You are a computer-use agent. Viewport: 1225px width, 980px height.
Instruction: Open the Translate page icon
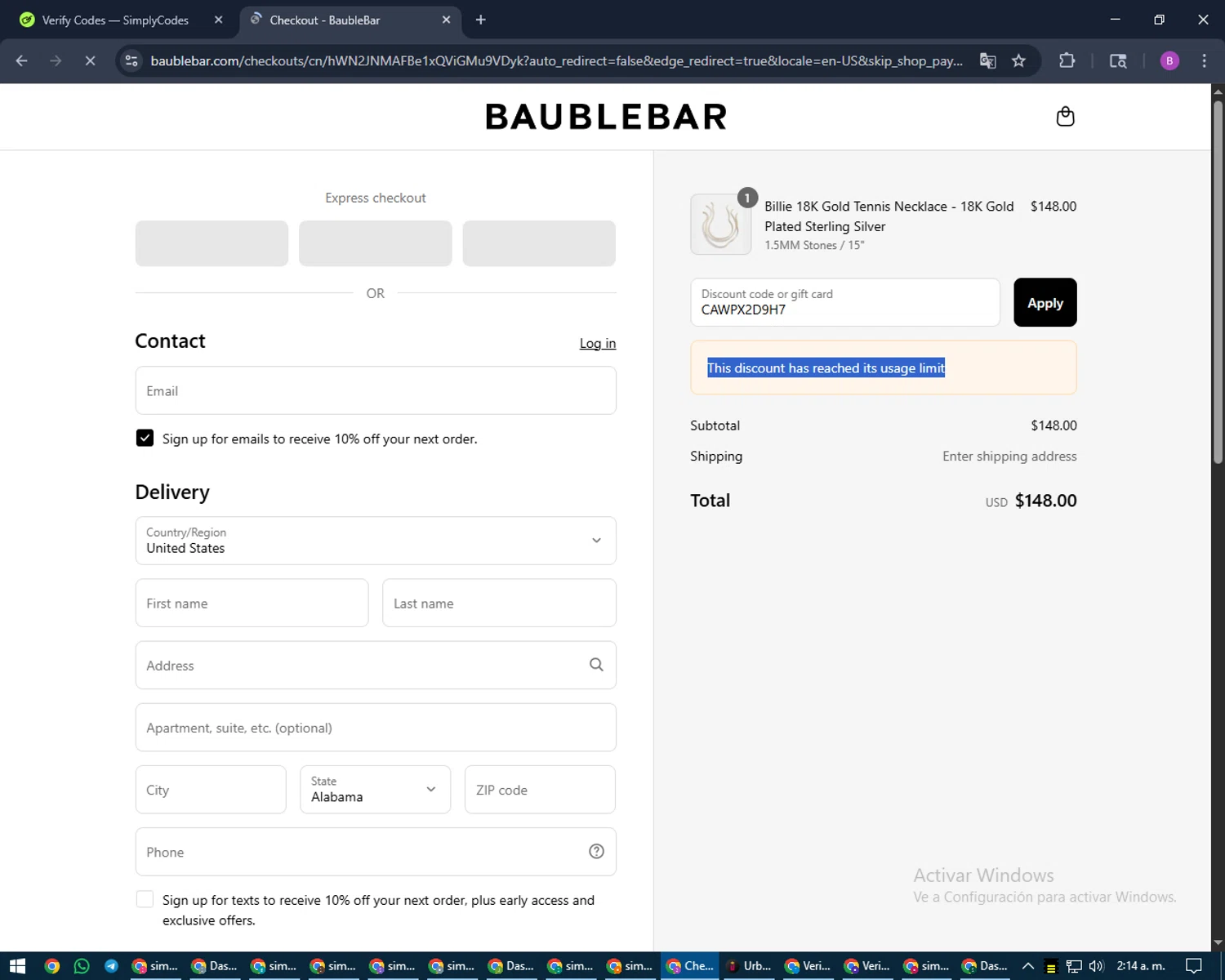click(x=987, y=60)
